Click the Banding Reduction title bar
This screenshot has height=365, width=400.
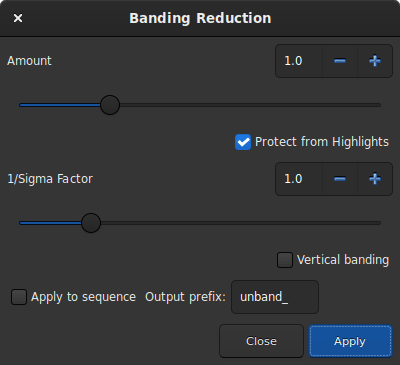[200, 18]
